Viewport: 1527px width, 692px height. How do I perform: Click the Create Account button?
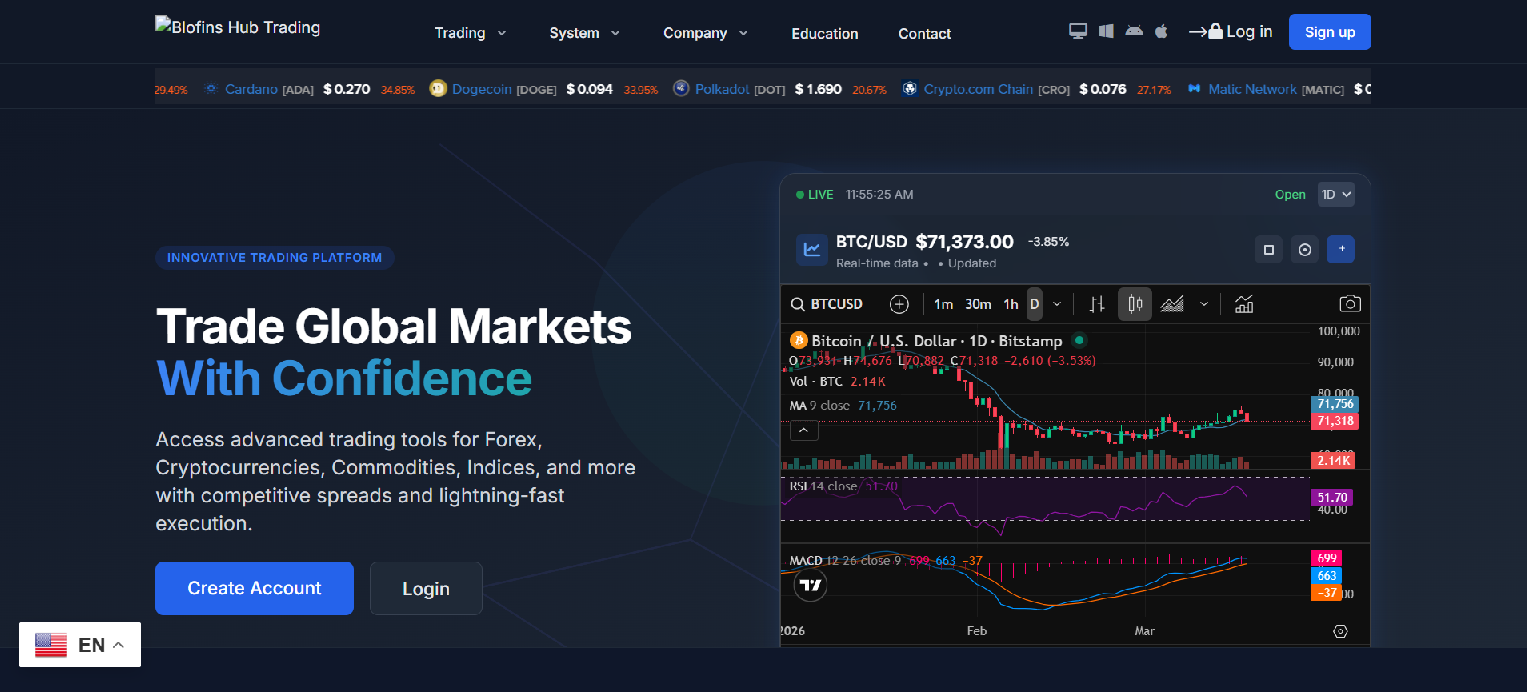[x=254, y=588]
